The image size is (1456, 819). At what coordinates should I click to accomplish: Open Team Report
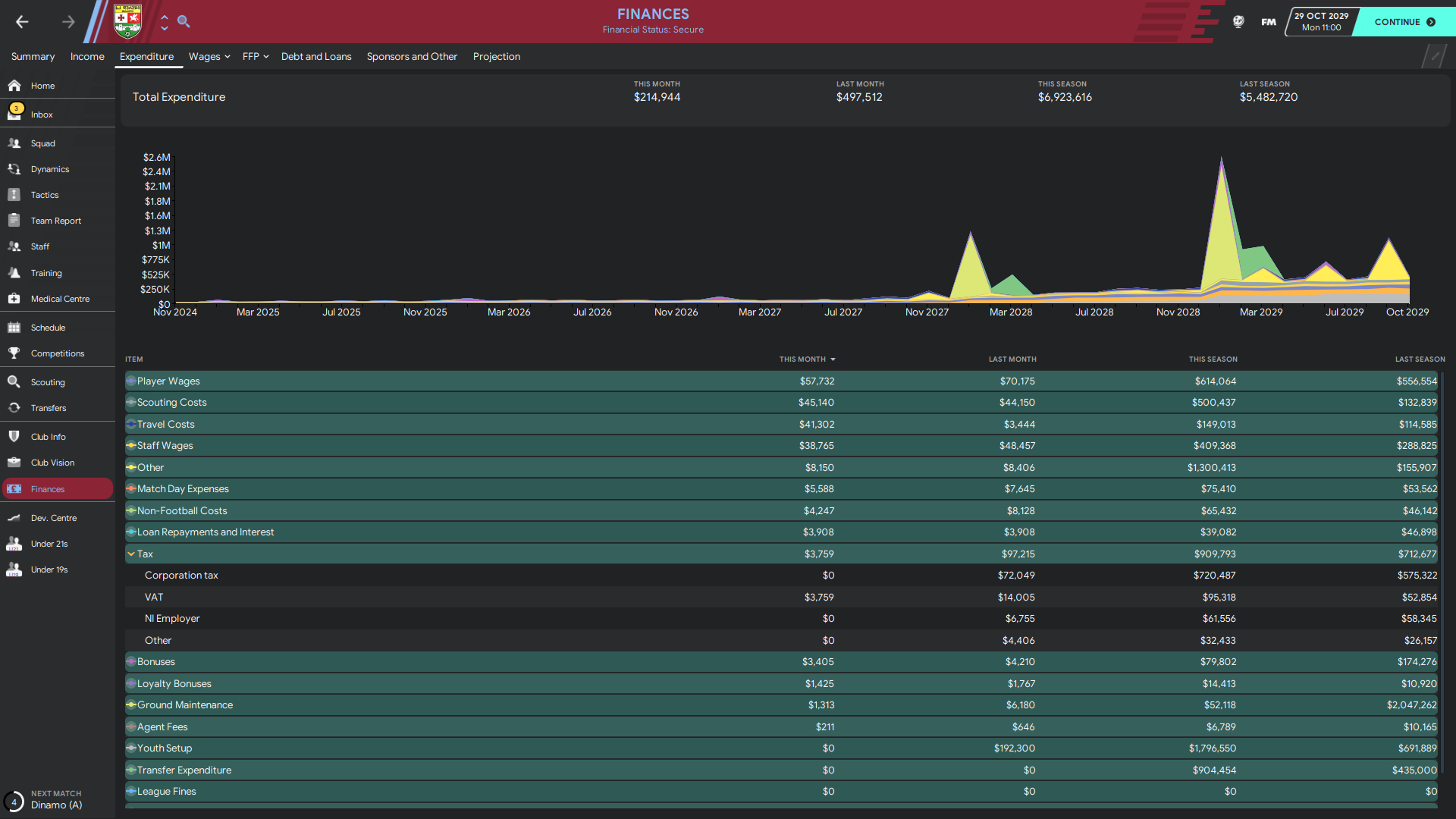click(x=58, y=221)
